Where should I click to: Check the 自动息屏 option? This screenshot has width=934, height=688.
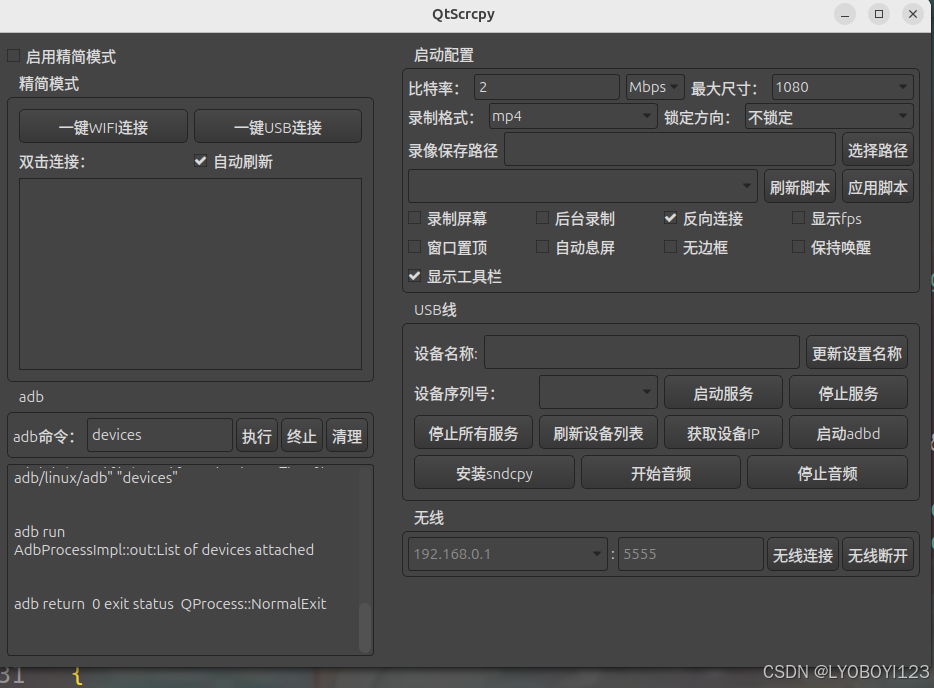click(x=542, y=247)
